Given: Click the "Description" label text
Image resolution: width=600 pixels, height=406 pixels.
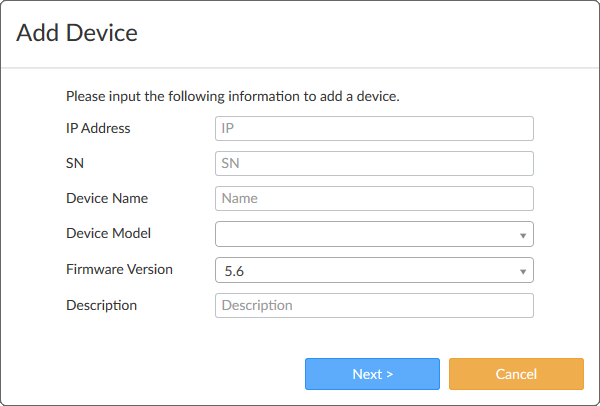Looking at the screenshot, I should 101,305.
